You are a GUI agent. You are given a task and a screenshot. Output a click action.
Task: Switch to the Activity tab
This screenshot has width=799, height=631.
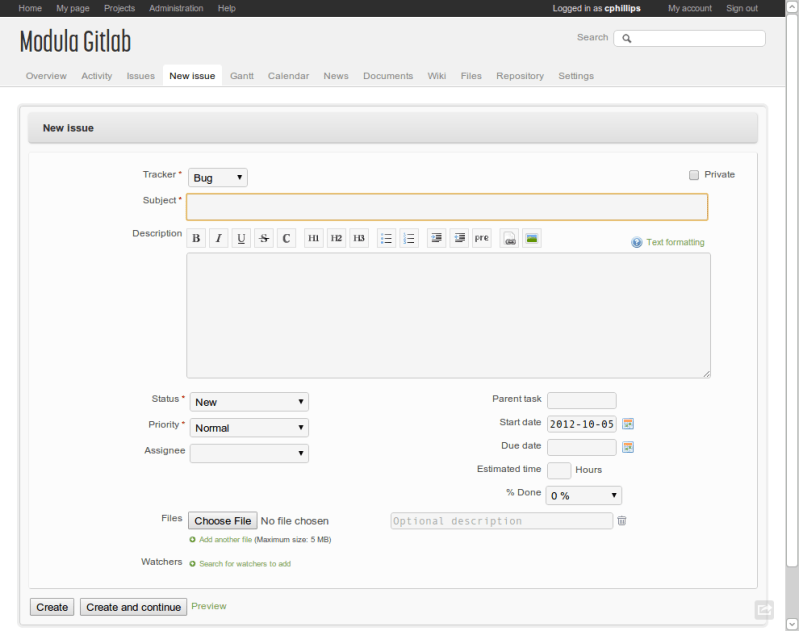pyautogui.click(x=97, y=76)
